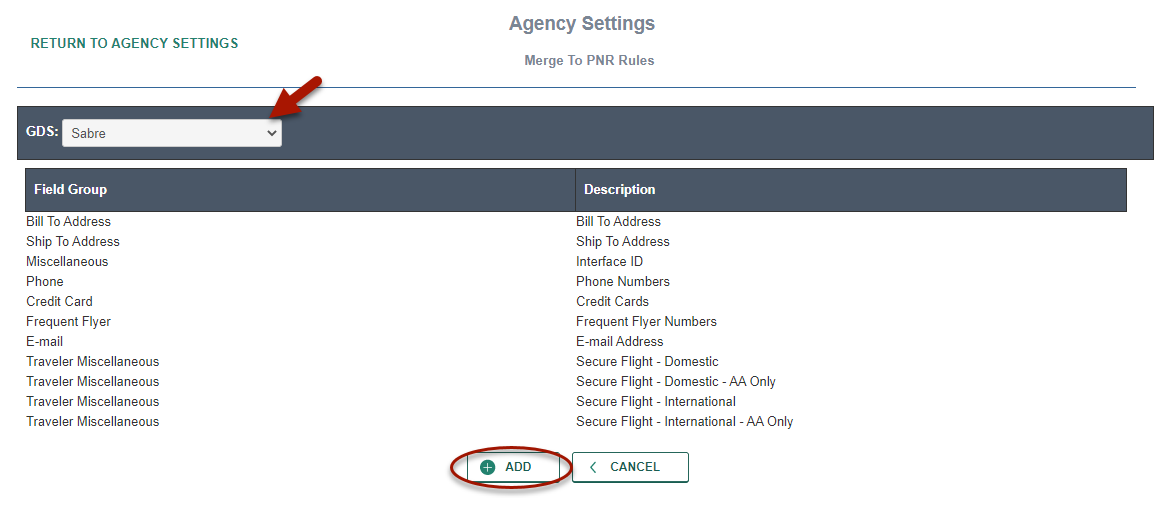This screenshot has height=507, width=1167.
Task: Click the ADD button
Action: click(513, 468)
